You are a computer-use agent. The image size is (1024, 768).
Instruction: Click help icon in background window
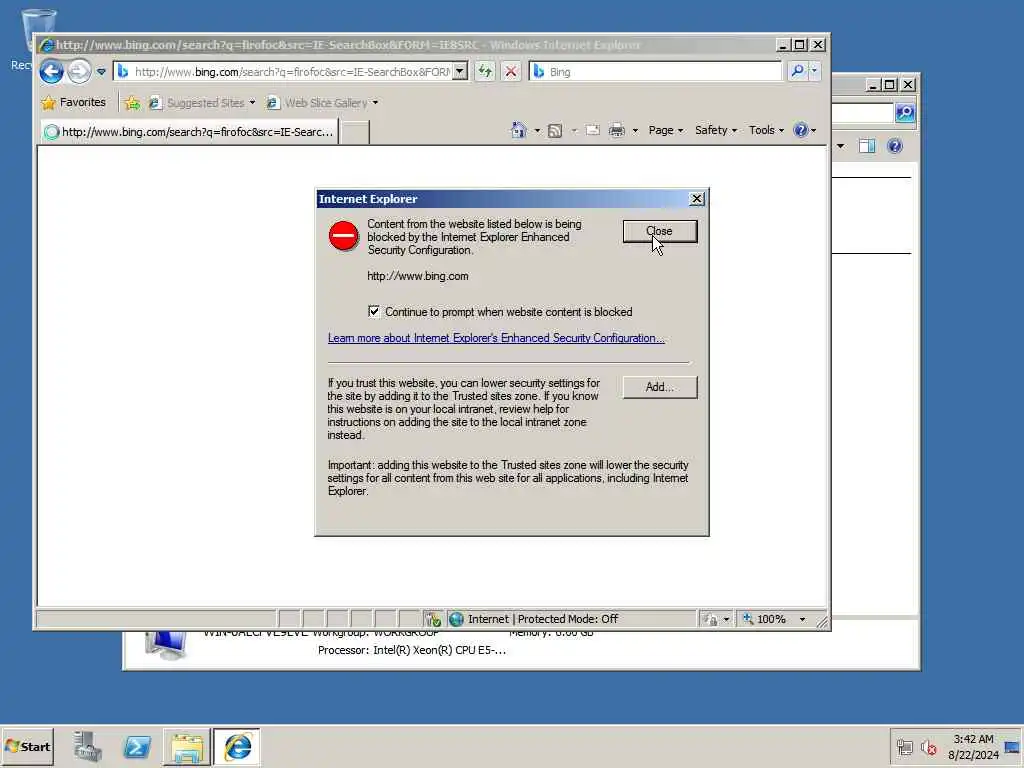pyautogui.click(x=895, y=146)
